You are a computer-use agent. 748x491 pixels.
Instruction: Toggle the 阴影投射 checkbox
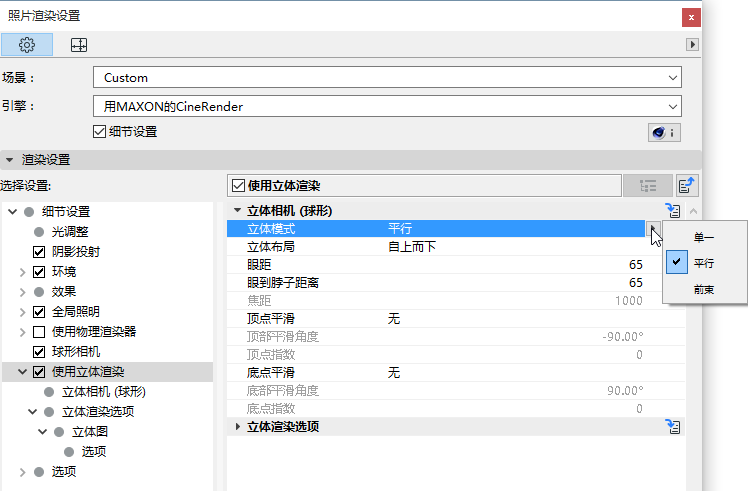click(39, 251)
